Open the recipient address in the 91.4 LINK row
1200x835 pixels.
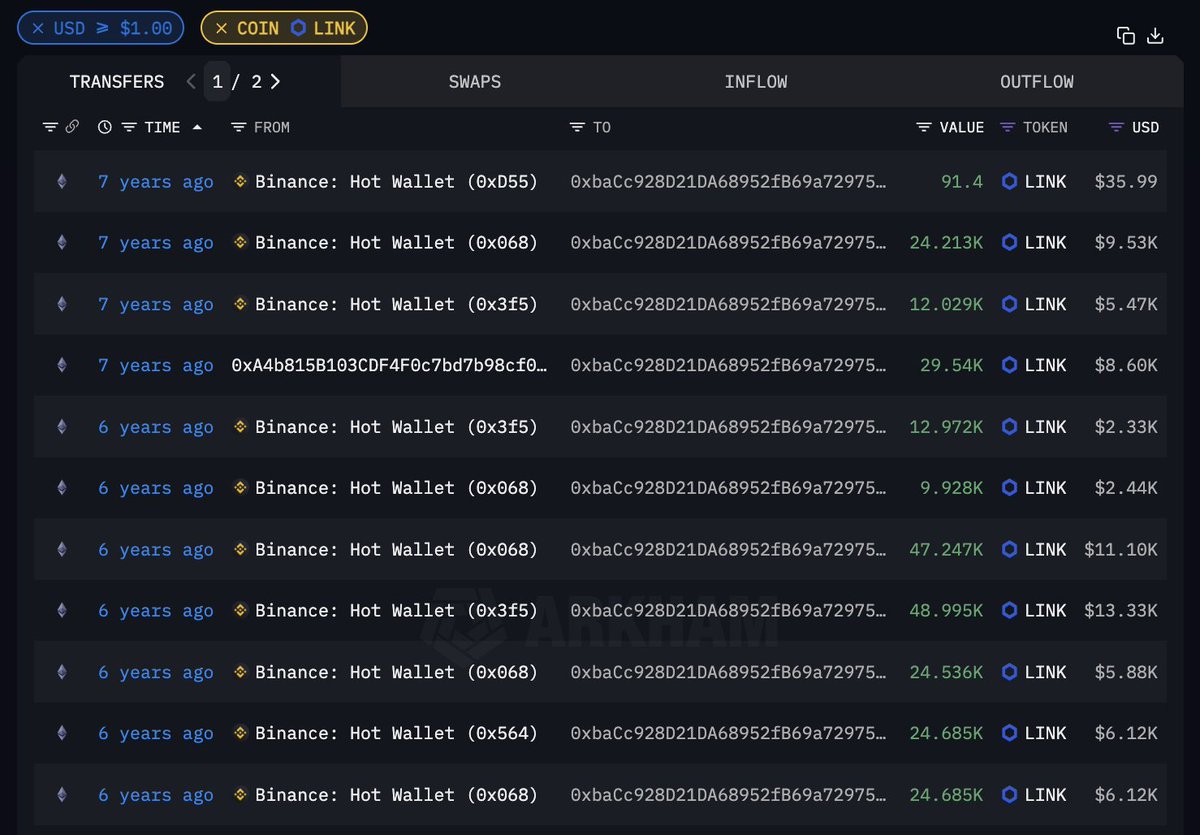tap(728, 181)
